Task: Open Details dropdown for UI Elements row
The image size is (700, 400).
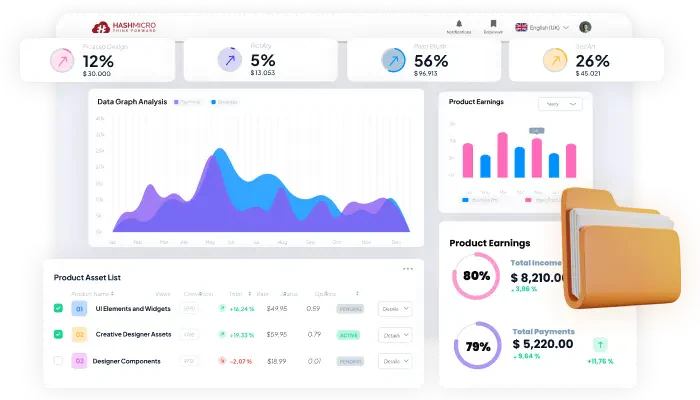Action: coord(395,309)
